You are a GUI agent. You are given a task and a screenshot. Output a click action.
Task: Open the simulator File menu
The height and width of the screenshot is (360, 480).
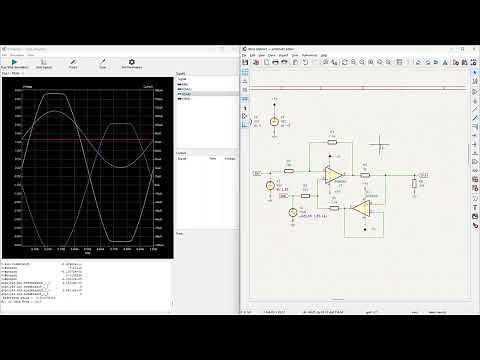(x=4, y=55)
